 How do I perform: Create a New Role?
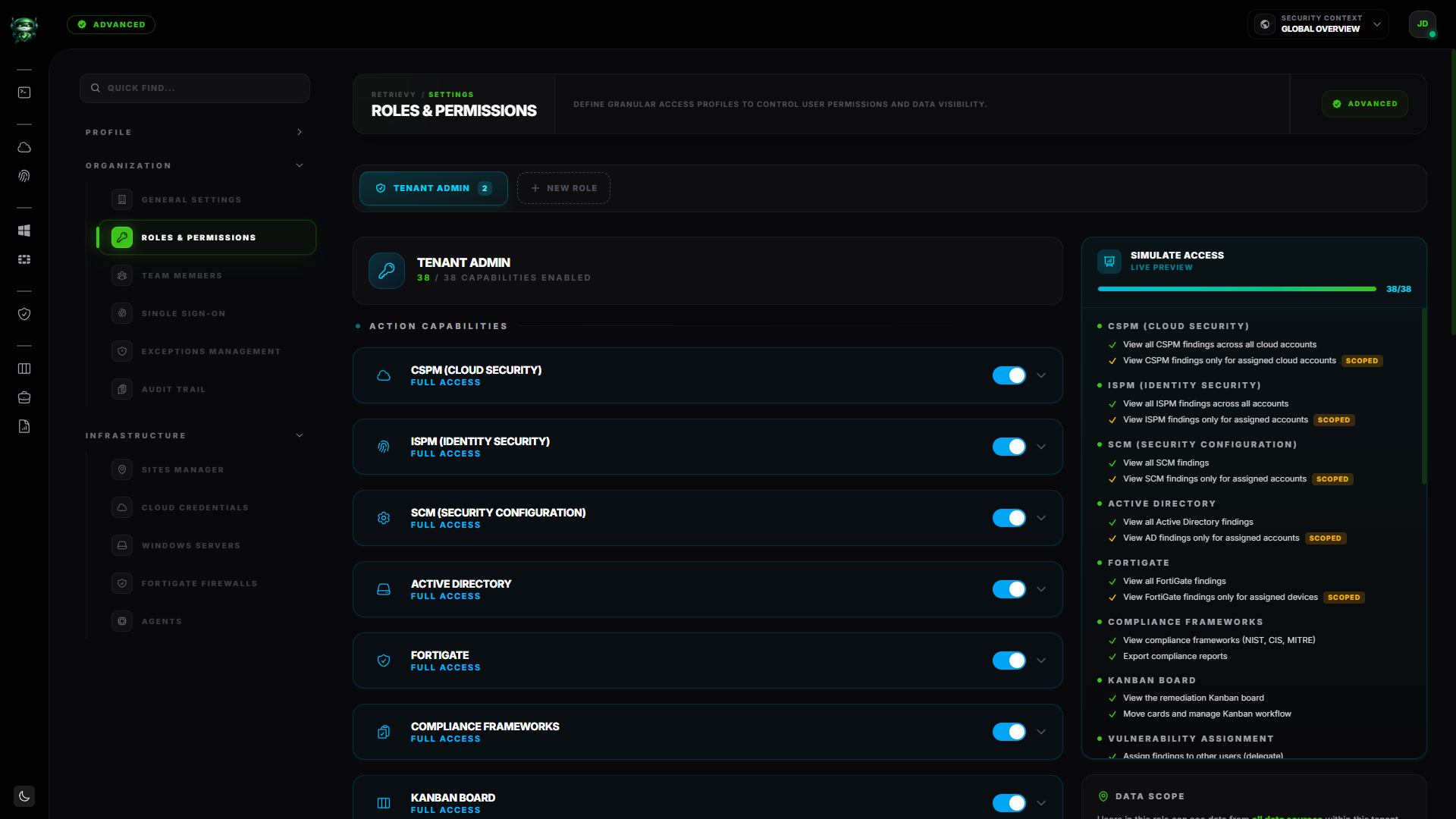(x=563, y=188)
